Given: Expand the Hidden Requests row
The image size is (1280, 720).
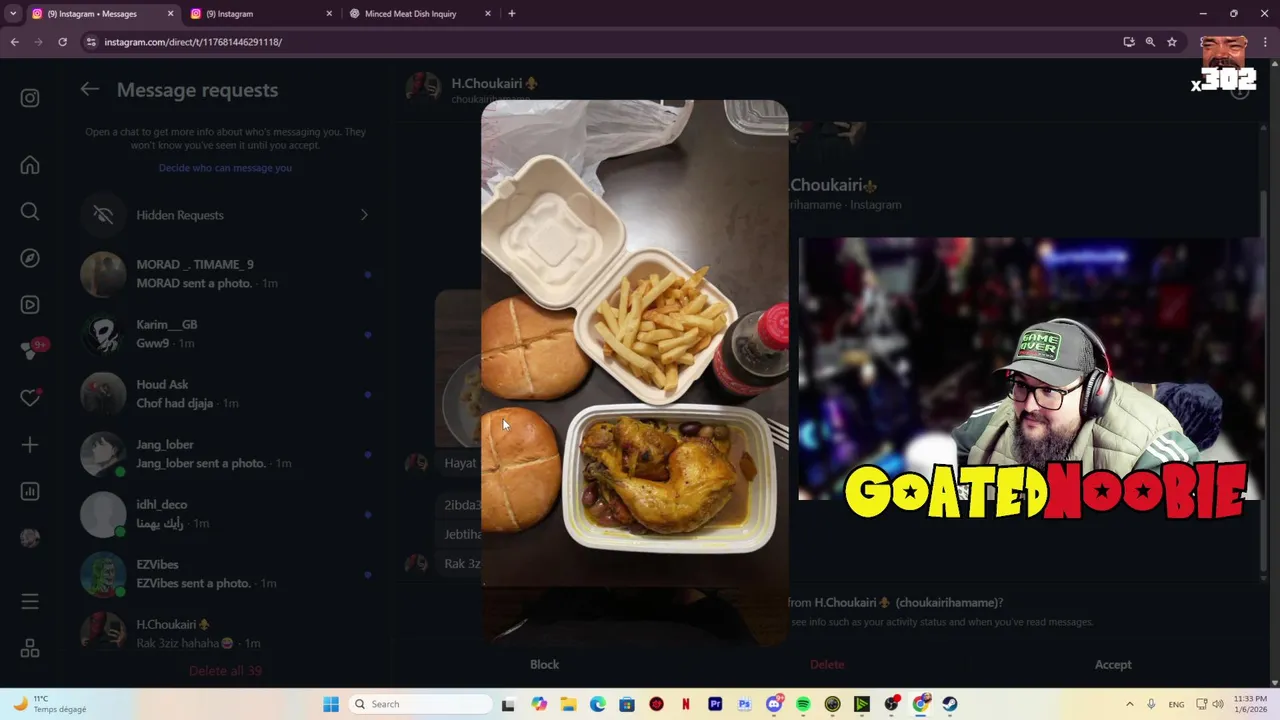Looking at the screenshot, I should pyautogui.click(x=225, y=215).
